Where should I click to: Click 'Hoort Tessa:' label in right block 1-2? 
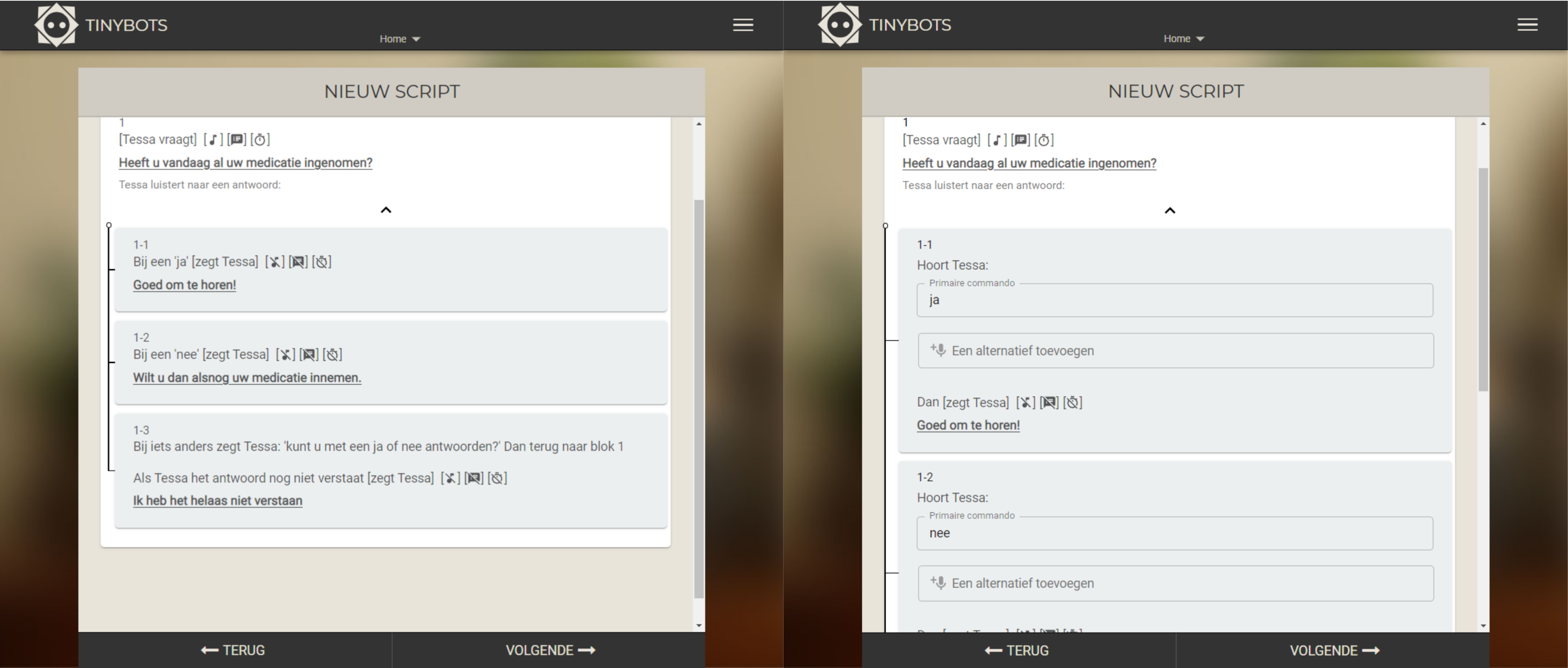pos(953,497)
